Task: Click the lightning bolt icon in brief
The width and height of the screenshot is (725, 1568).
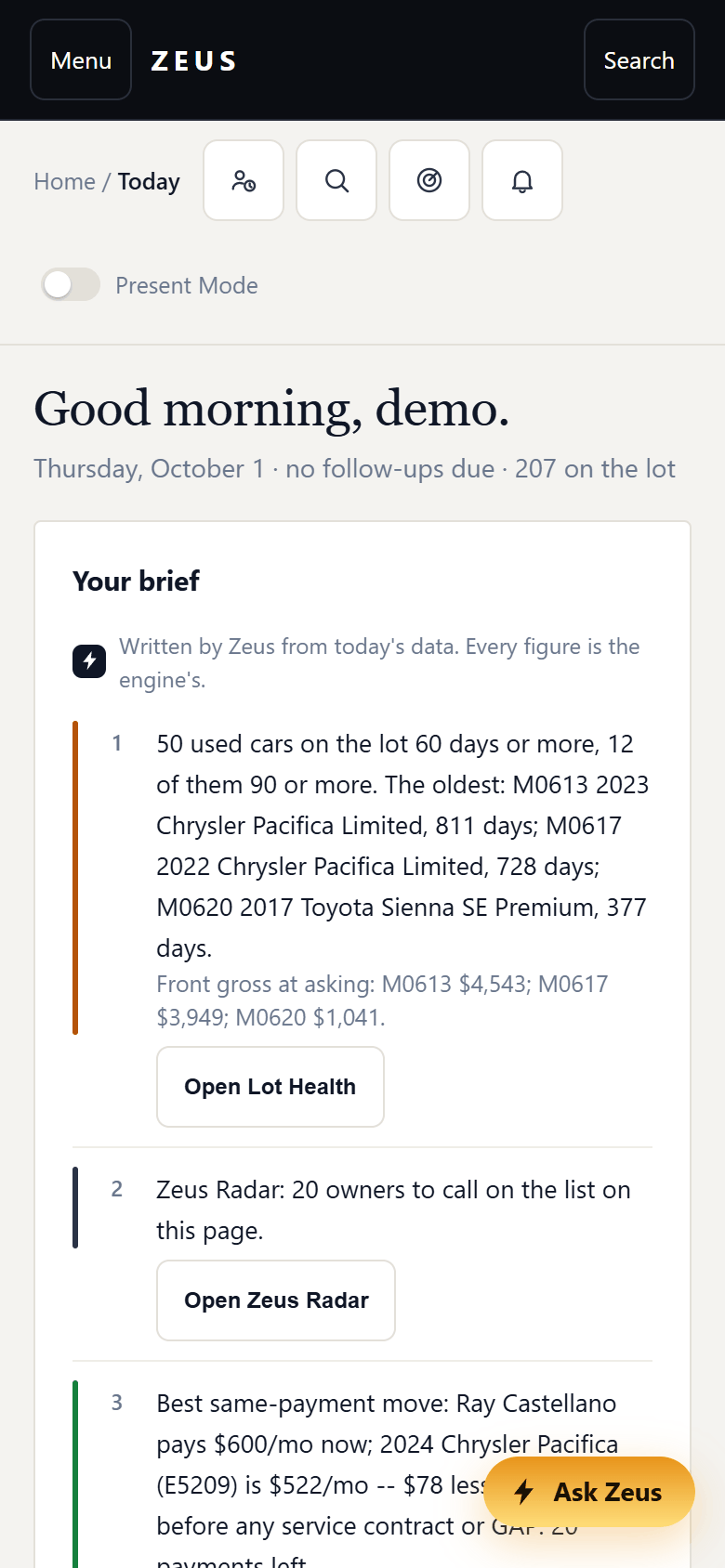Action: coord(89,661)
